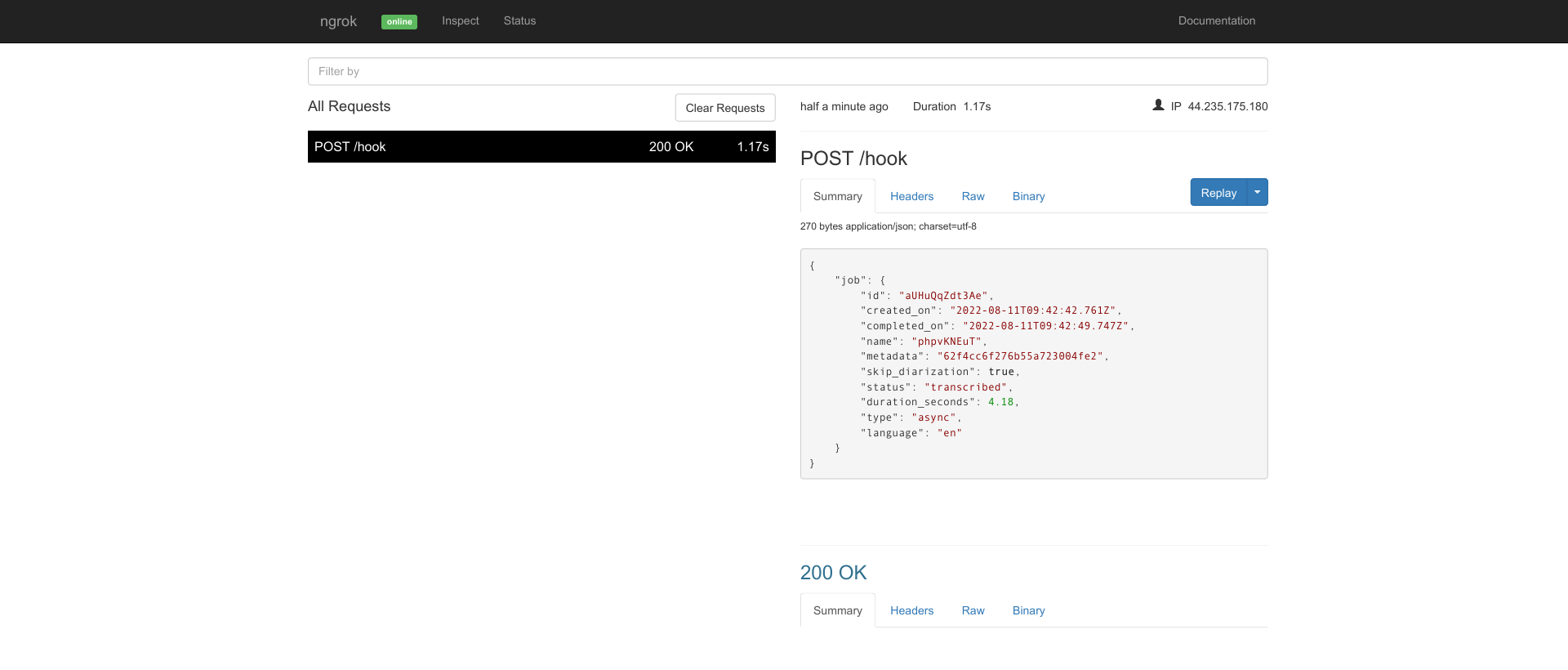
Task: Replay the POST /hook request
Action: point(1218,193)
